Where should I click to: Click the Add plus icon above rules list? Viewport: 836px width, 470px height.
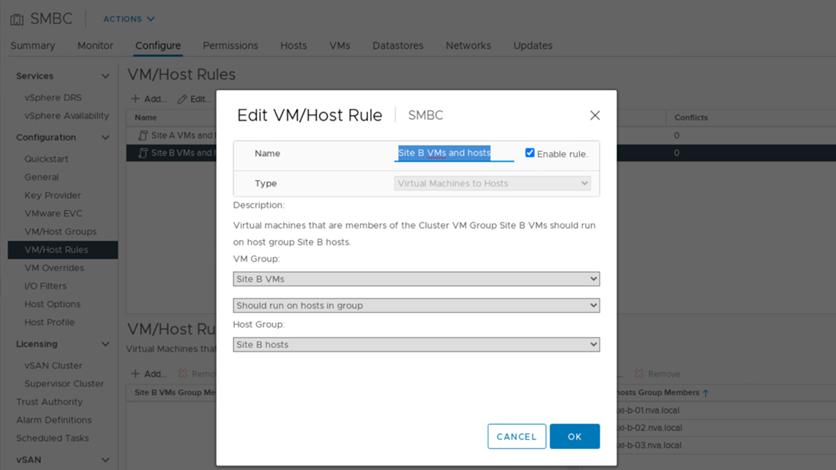[x=135, y=99]
